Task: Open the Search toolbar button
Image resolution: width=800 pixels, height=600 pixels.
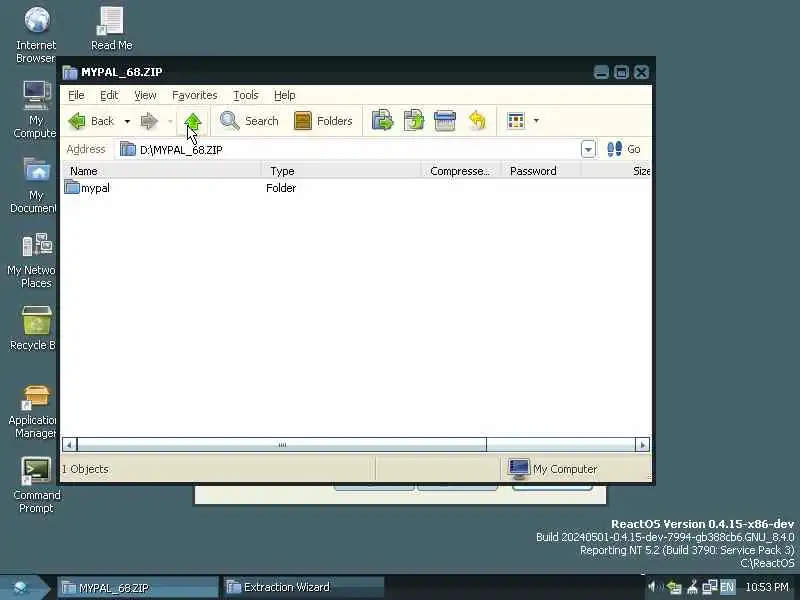Action: click(249, 121)
